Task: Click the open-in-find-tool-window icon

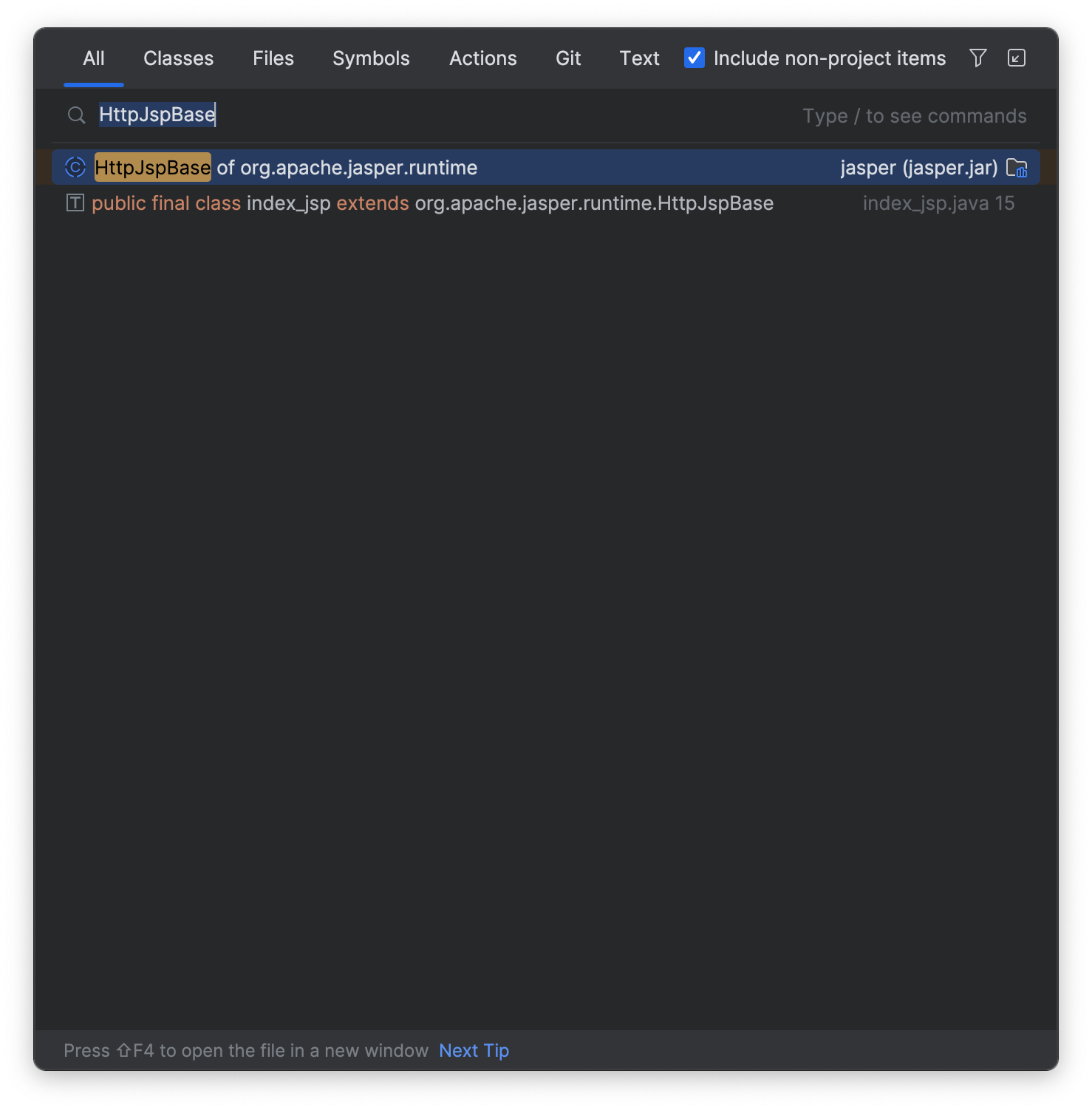Action: [x=1017, y=58]
